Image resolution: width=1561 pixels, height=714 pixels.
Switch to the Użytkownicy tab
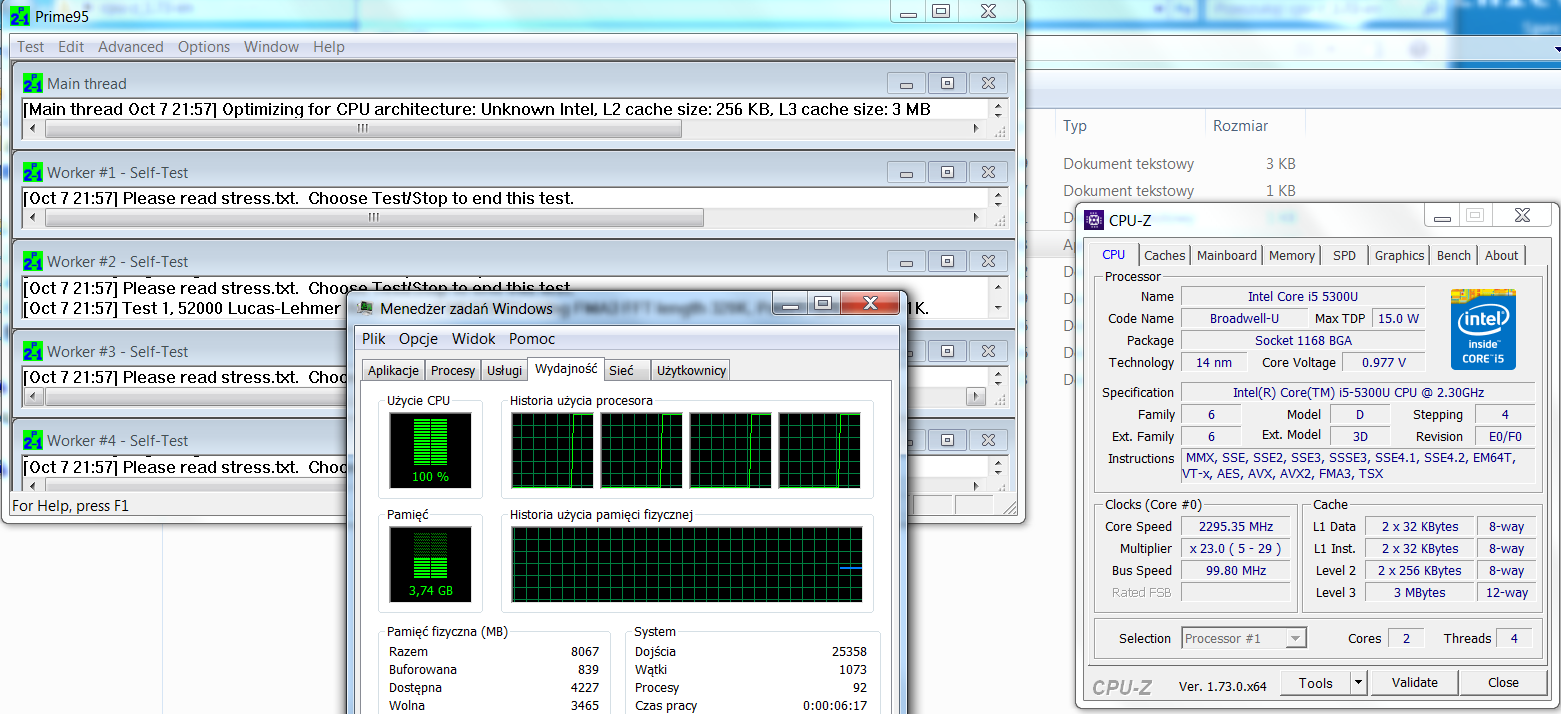691,370
